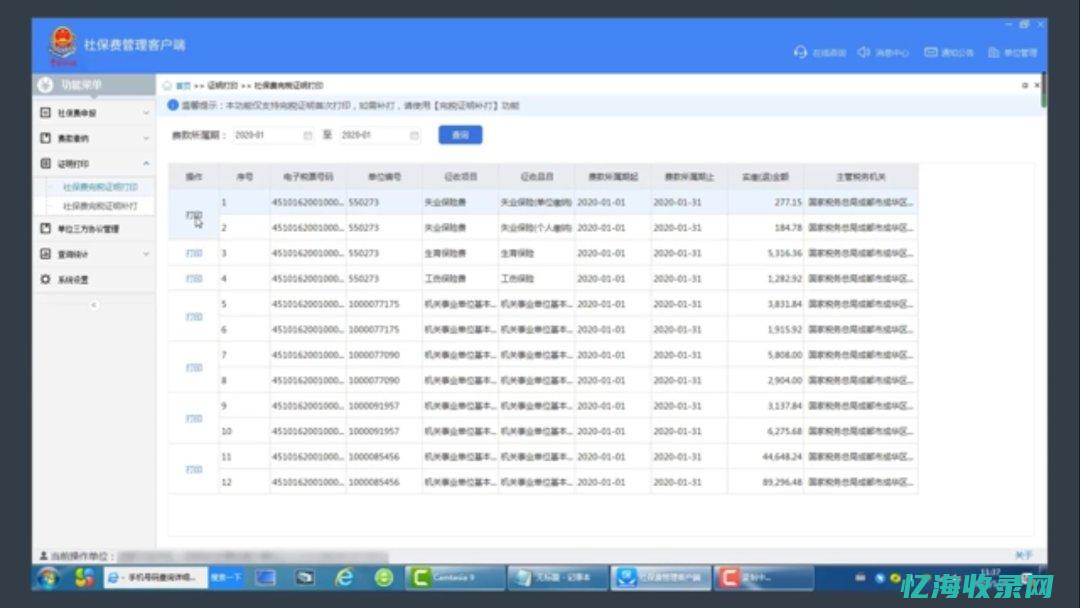Image resolution: width=1080 pixels, height=608 pixels.
Task: Click the home icon in breadcrumb
Action: [x=168, y=86]
